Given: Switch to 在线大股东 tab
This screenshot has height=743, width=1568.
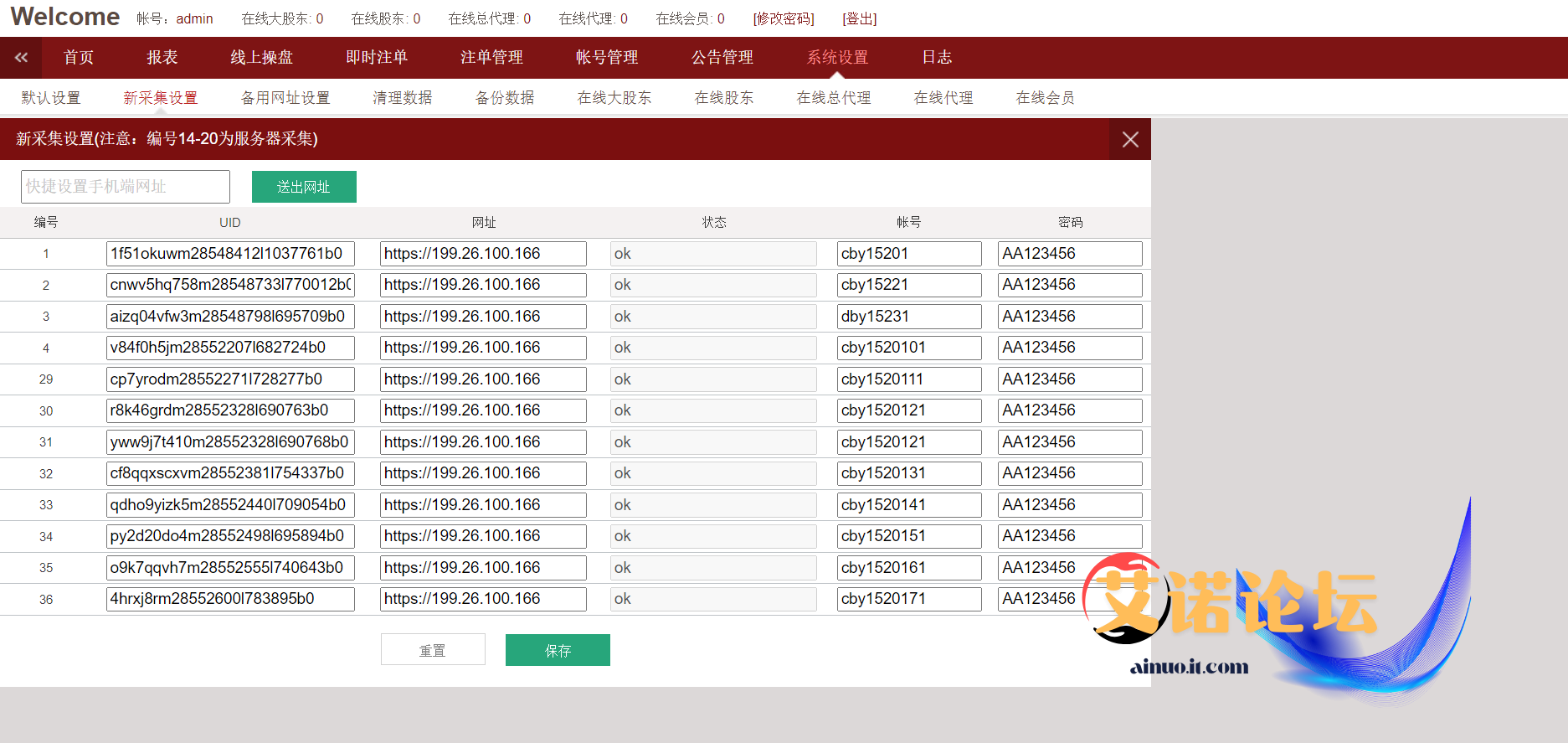Looking at the screenshot, I should (x=614, y=98).
